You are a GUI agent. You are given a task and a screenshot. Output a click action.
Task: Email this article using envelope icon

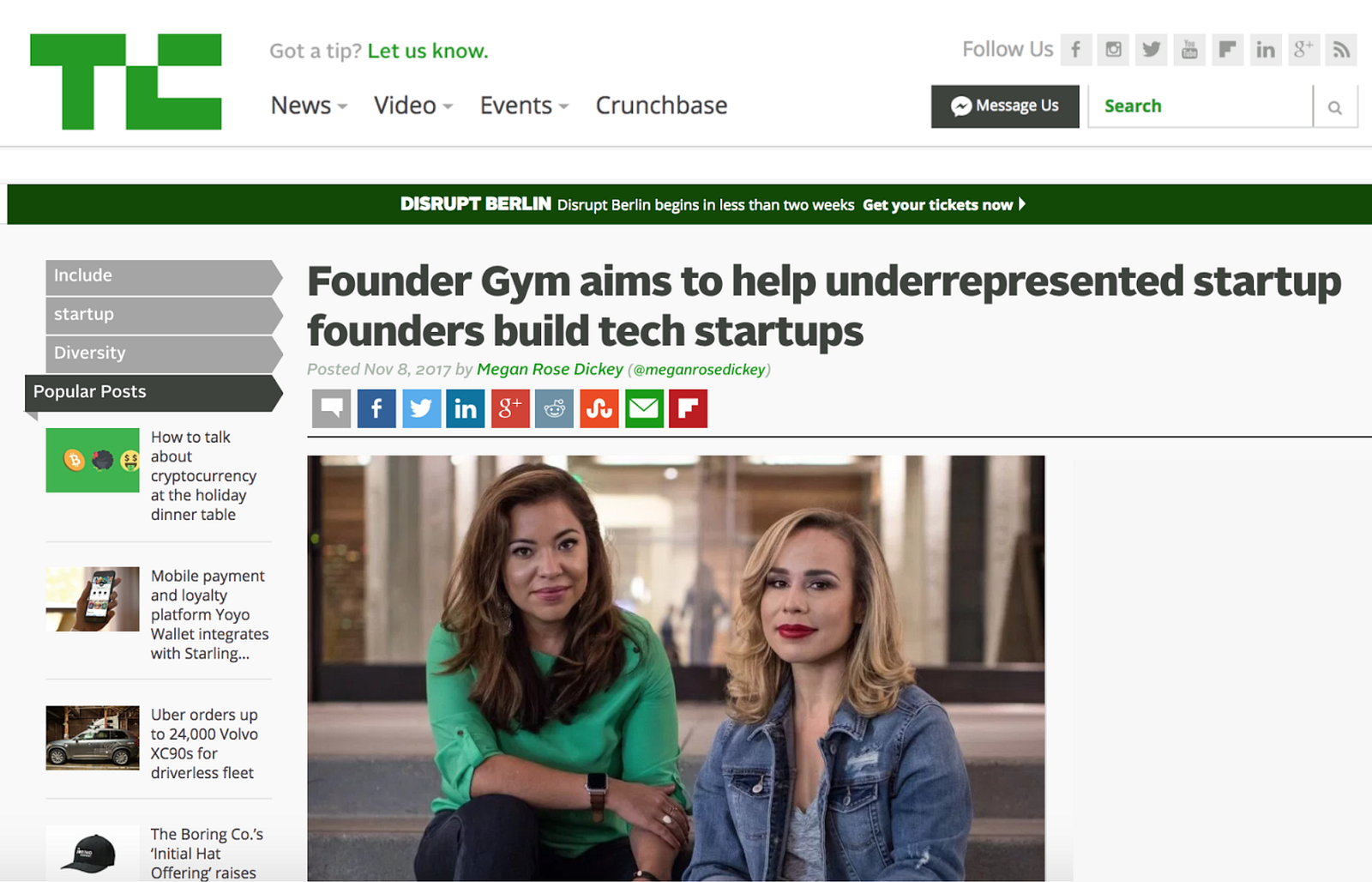coord(644,408)
